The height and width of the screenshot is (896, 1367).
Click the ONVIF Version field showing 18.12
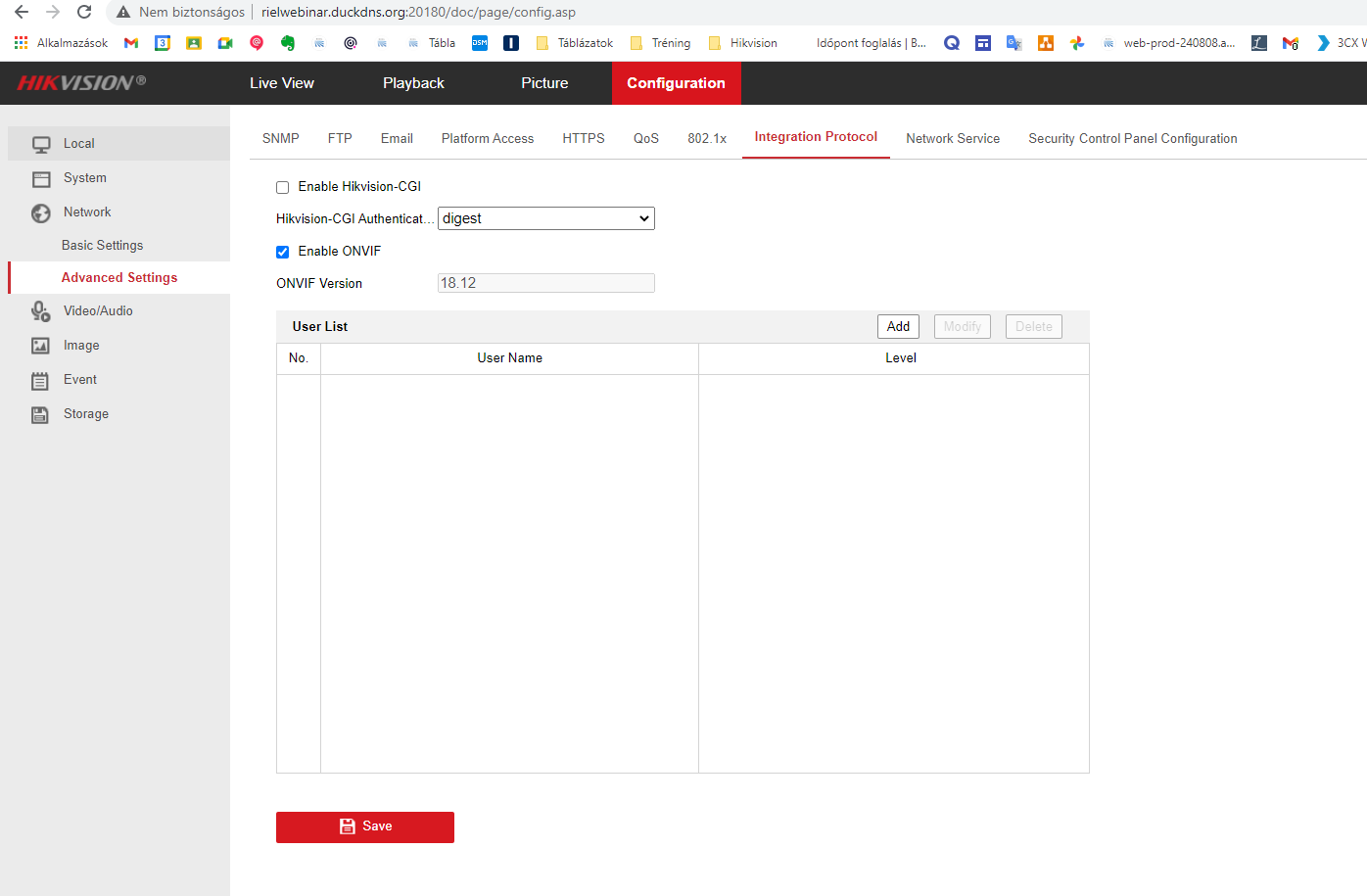pos(546,283)
